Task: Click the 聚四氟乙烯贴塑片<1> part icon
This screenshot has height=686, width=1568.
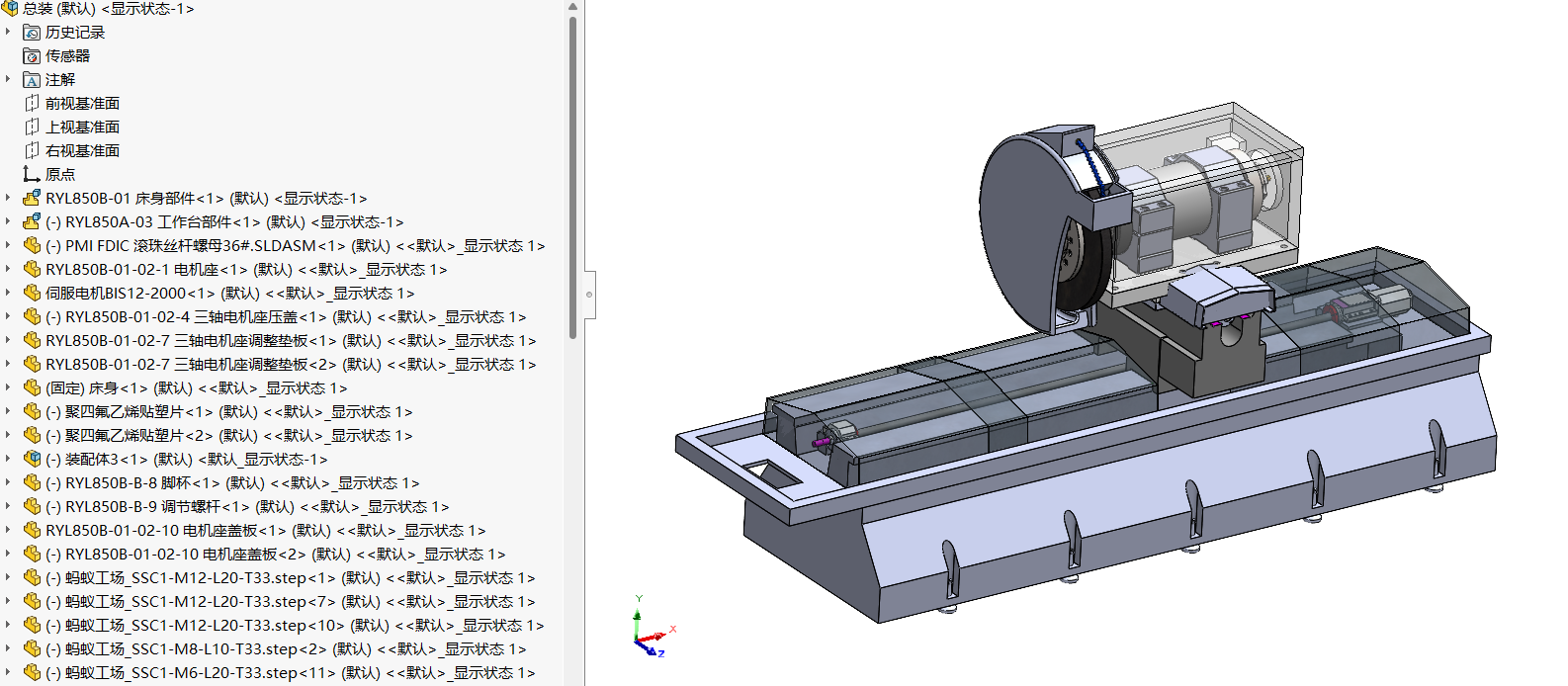Action: pos(32,412)
